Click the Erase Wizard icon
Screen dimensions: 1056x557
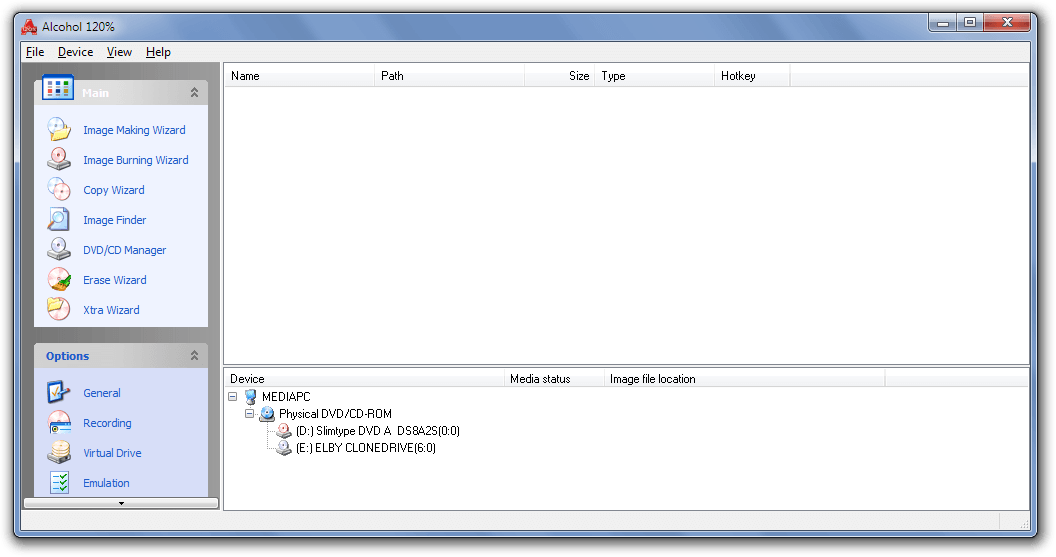point(59,280)
